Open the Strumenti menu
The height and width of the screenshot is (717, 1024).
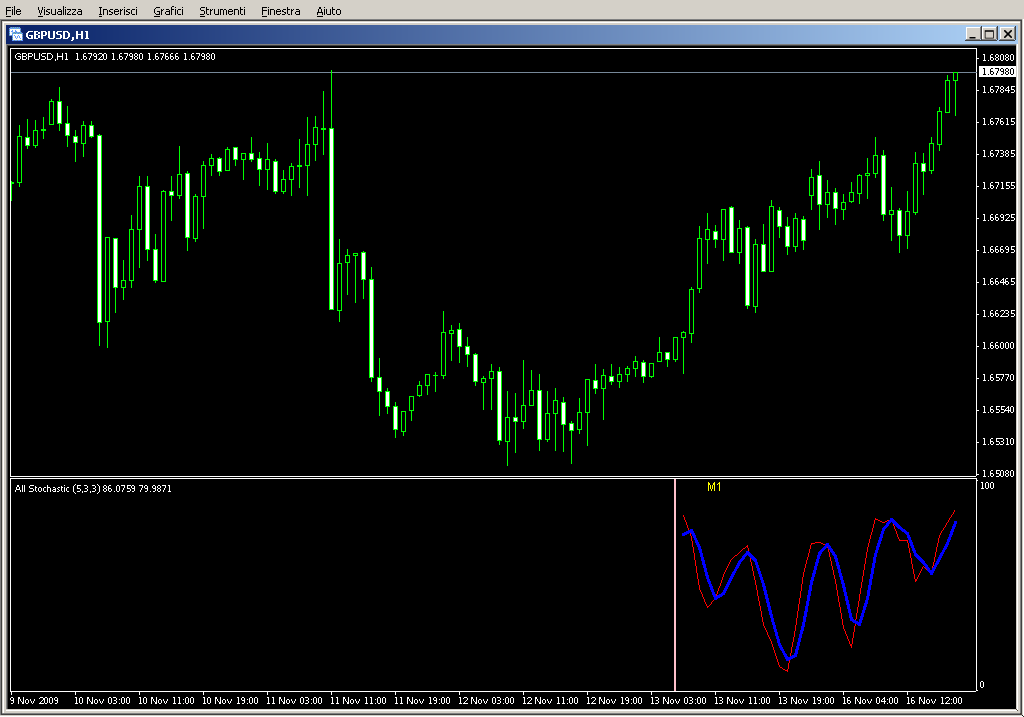click(222, 11)
